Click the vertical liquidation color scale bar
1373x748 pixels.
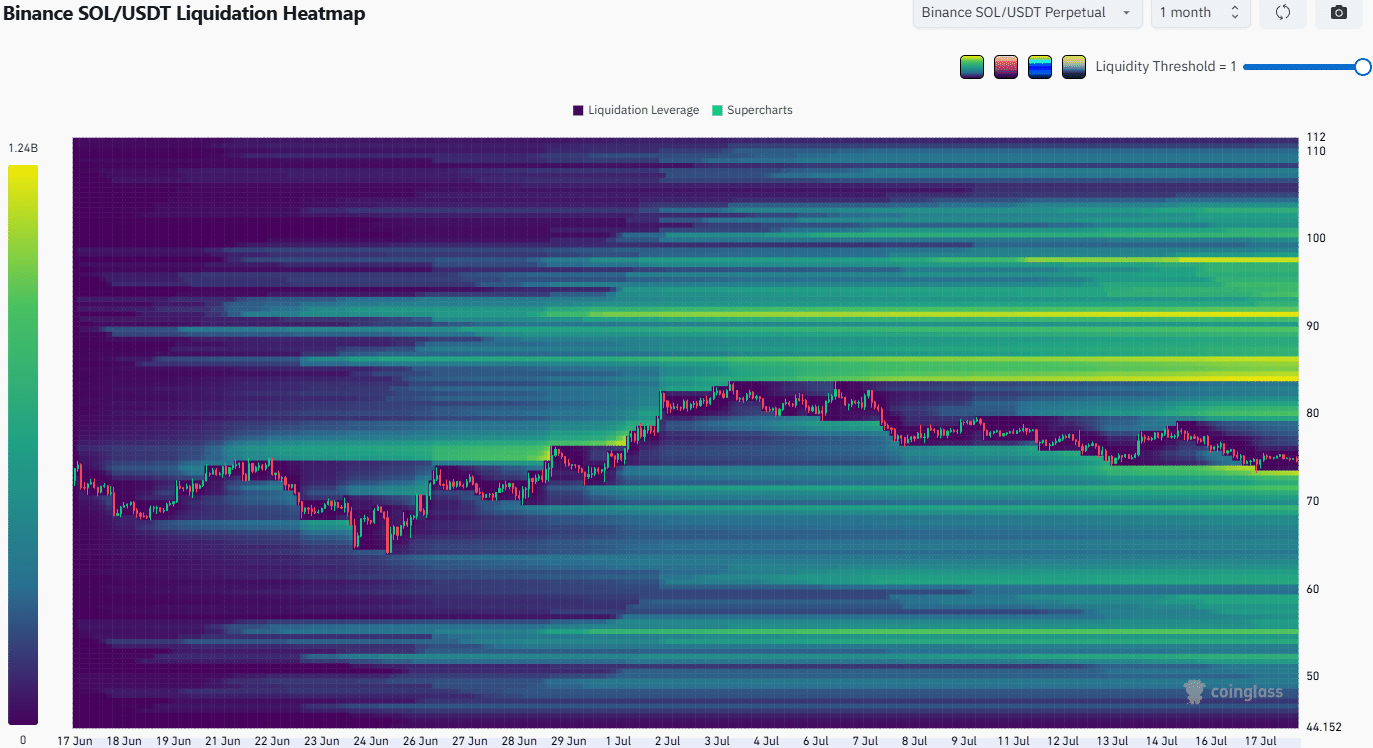click(23, 444)
